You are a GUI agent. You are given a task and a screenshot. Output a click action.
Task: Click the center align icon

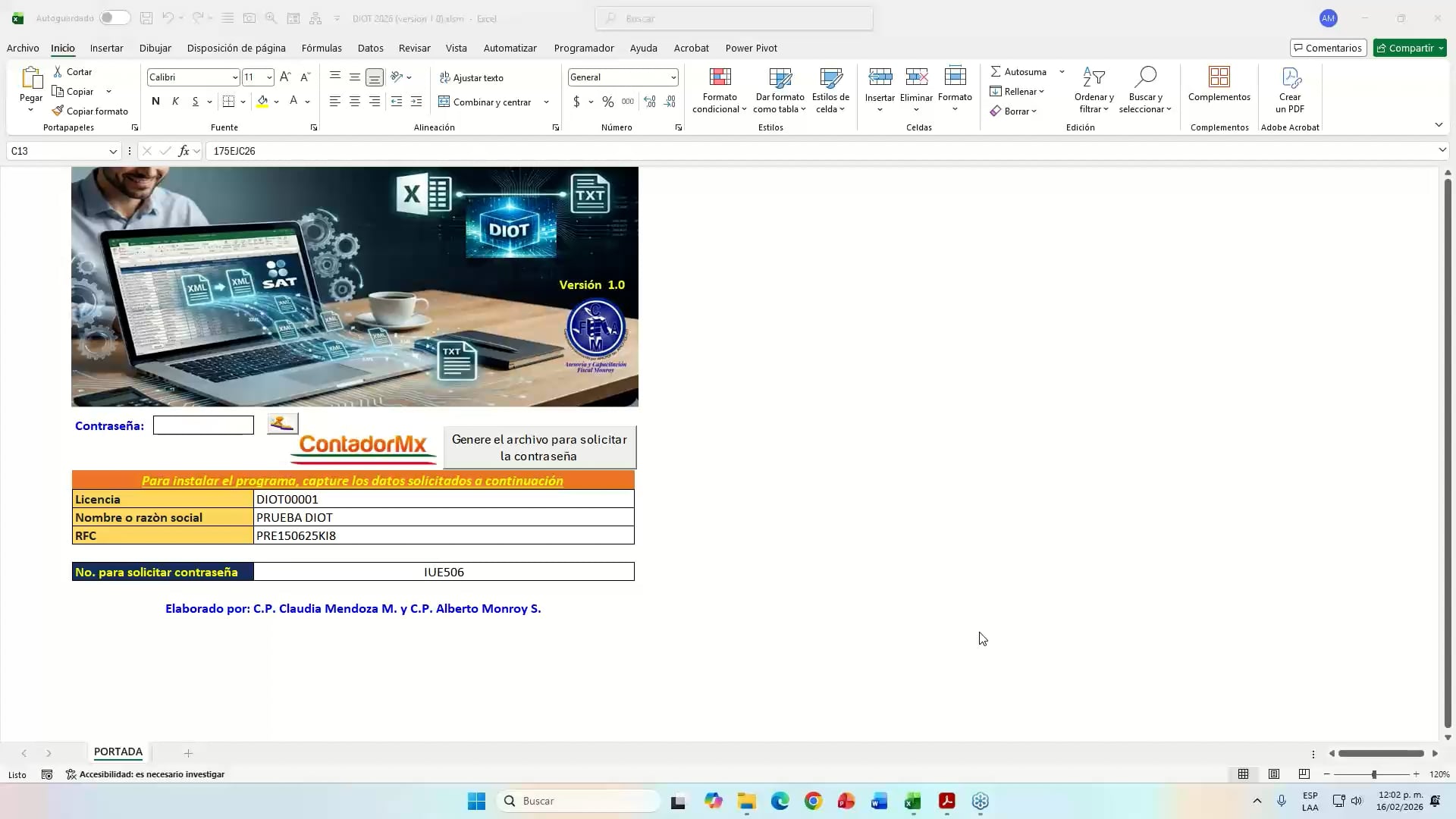click(x=354, y=102)
